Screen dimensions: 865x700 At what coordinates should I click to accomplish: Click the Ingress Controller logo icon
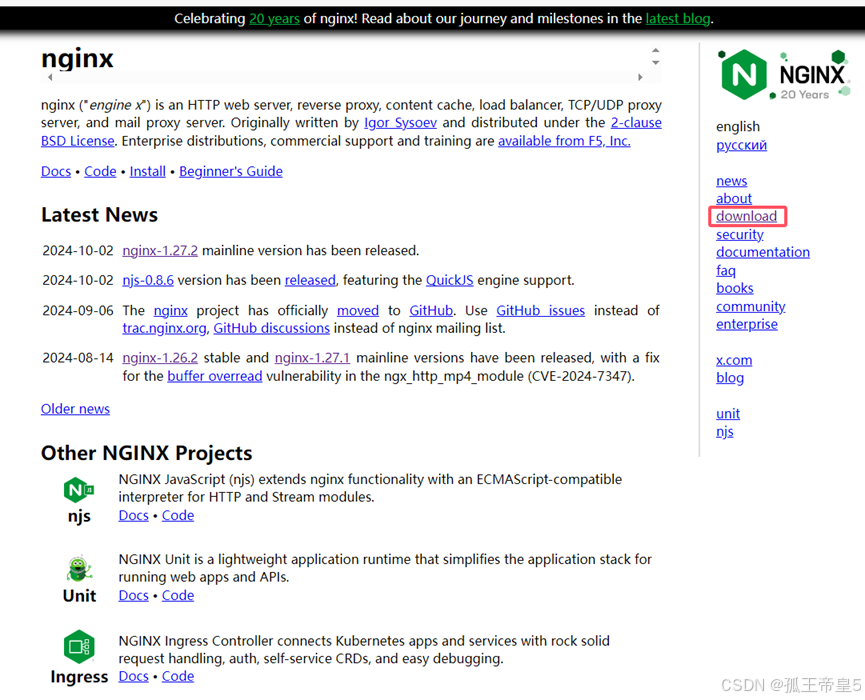coord(79,646)
